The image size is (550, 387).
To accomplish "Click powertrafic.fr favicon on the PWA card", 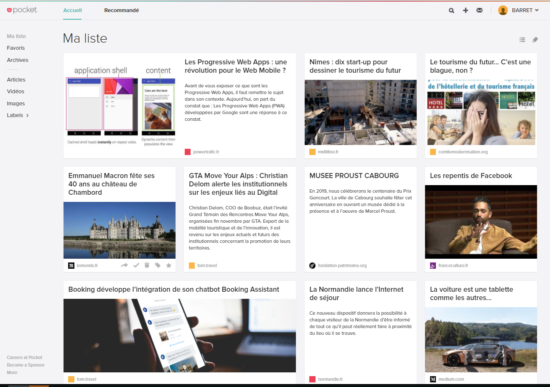I will (188, 152).
